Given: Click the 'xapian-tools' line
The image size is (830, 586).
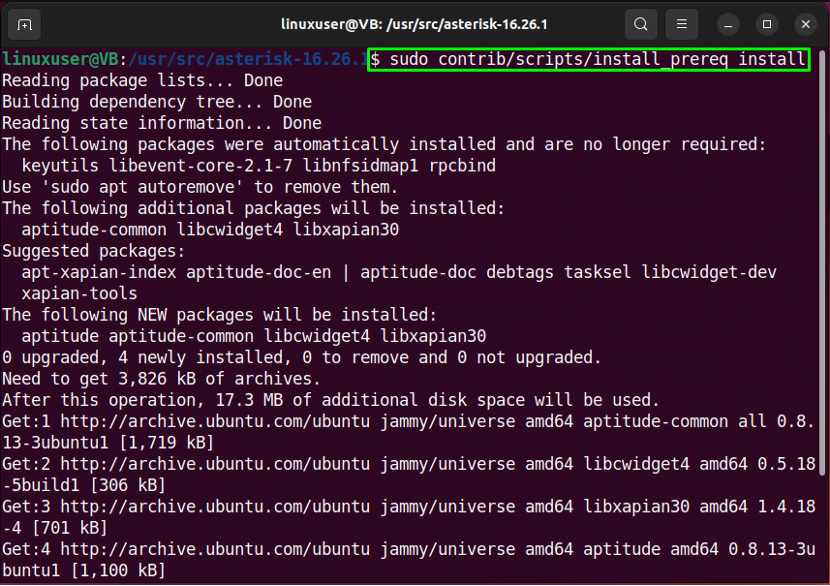Looking at the screenshot, I should 79,293.
